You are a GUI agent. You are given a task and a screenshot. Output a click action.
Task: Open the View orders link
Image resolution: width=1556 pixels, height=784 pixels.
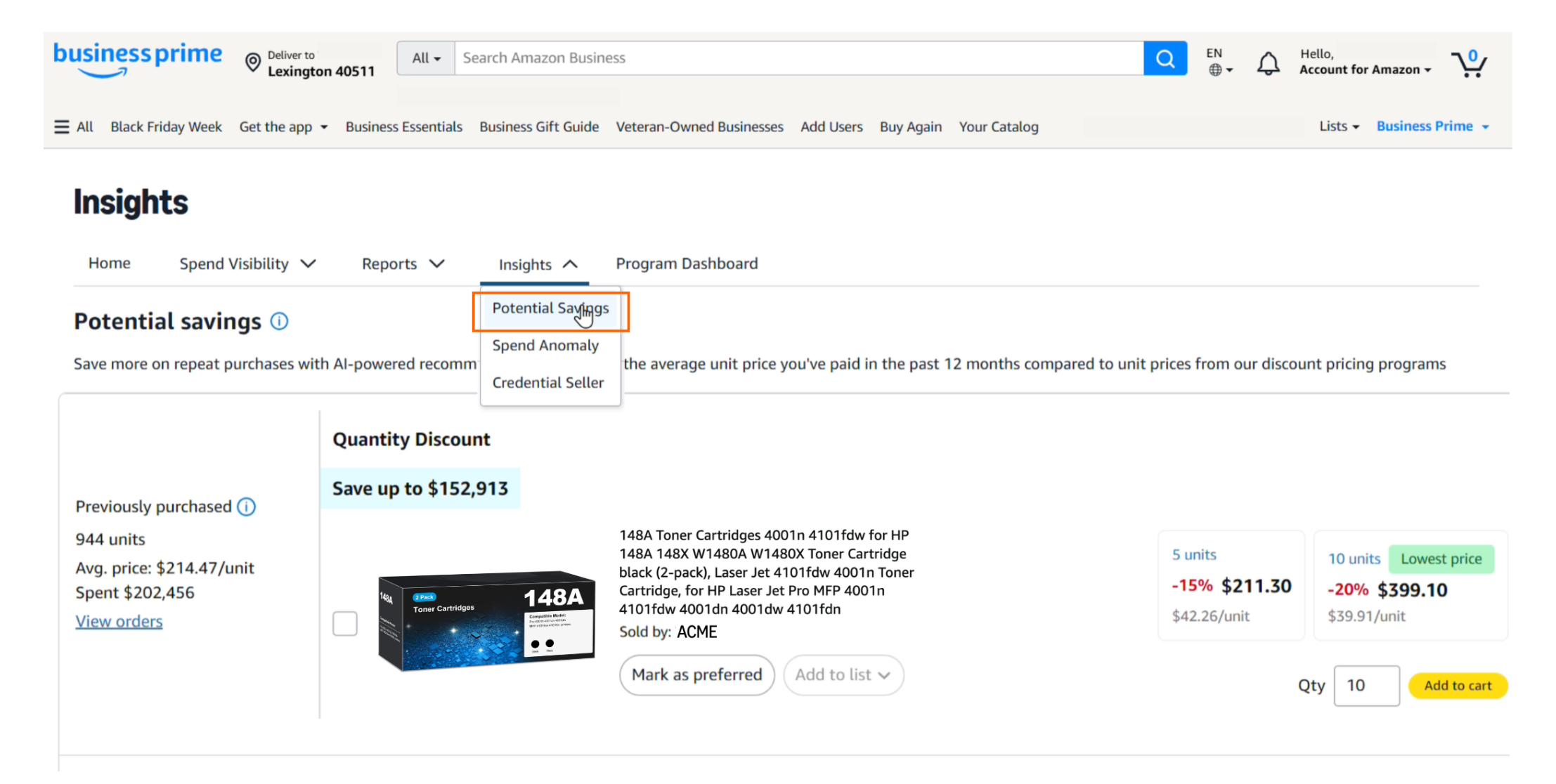[118, 621]
